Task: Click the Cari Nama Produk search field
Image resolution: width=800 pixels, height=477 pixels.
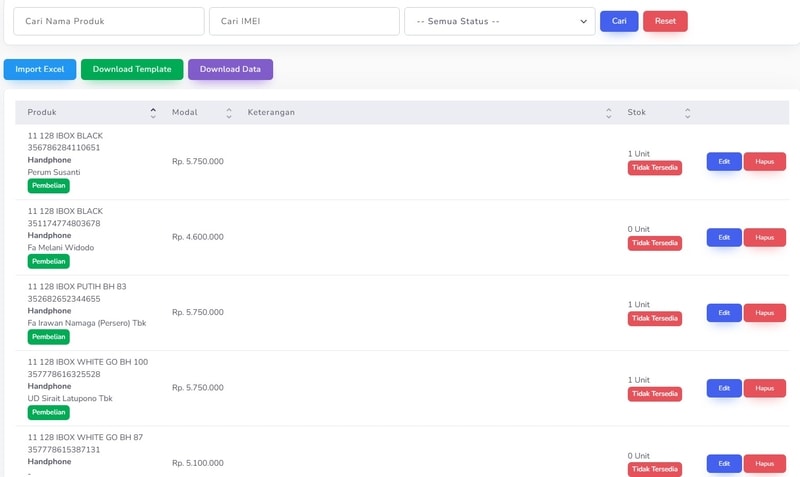Action: tap(109, 21)
